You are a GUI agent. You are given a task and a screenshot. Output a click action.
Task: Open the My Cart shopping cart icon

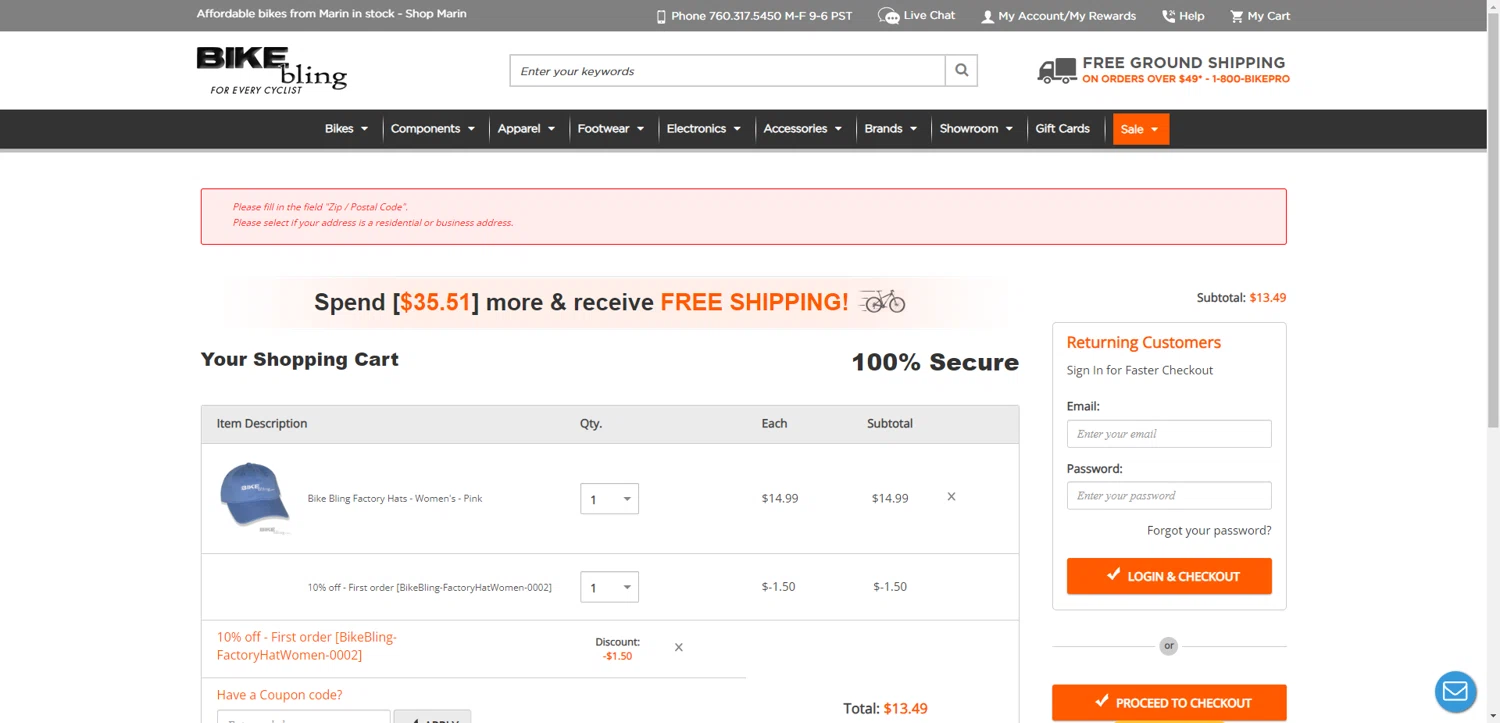(1236, 16)
